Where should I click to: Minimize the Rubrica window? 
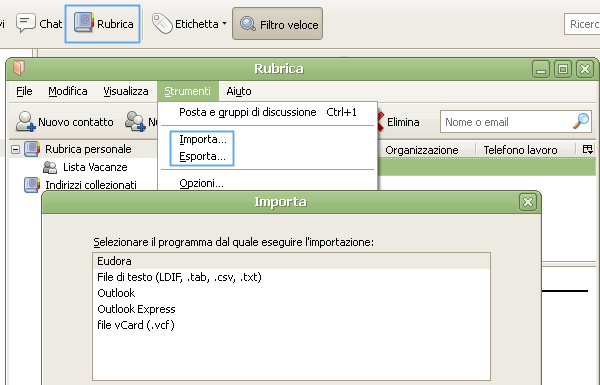[541, 69]
